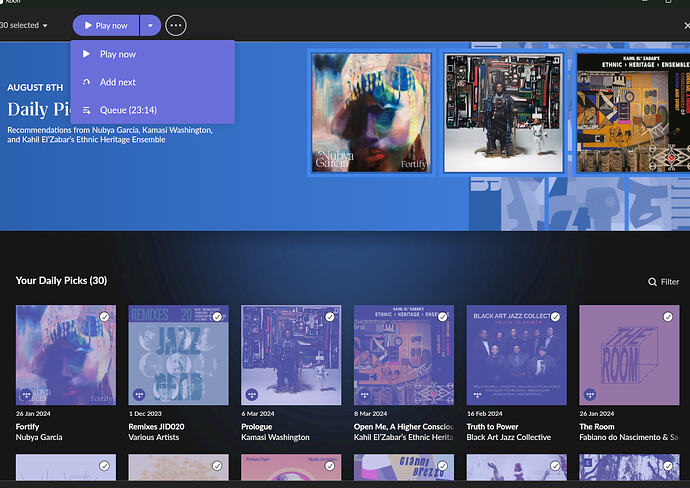Open the Truth to Power album cover
This screenshot has height=488, width=690.
[517, 355]
